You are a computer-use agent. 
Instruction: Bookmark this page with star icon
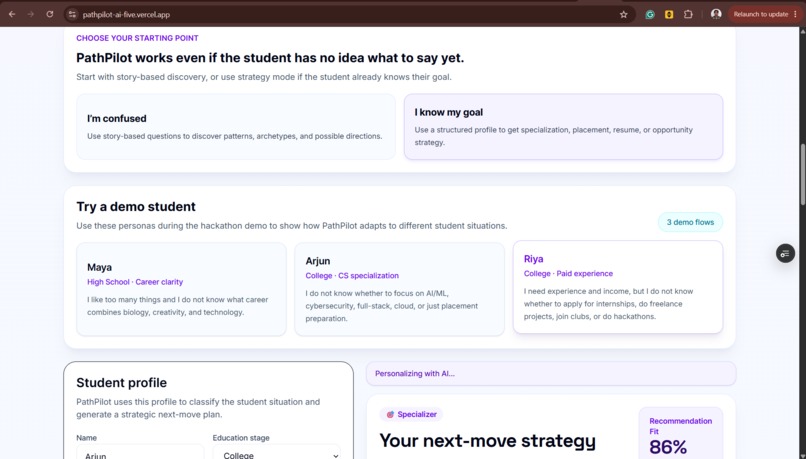tap(624, 14)
